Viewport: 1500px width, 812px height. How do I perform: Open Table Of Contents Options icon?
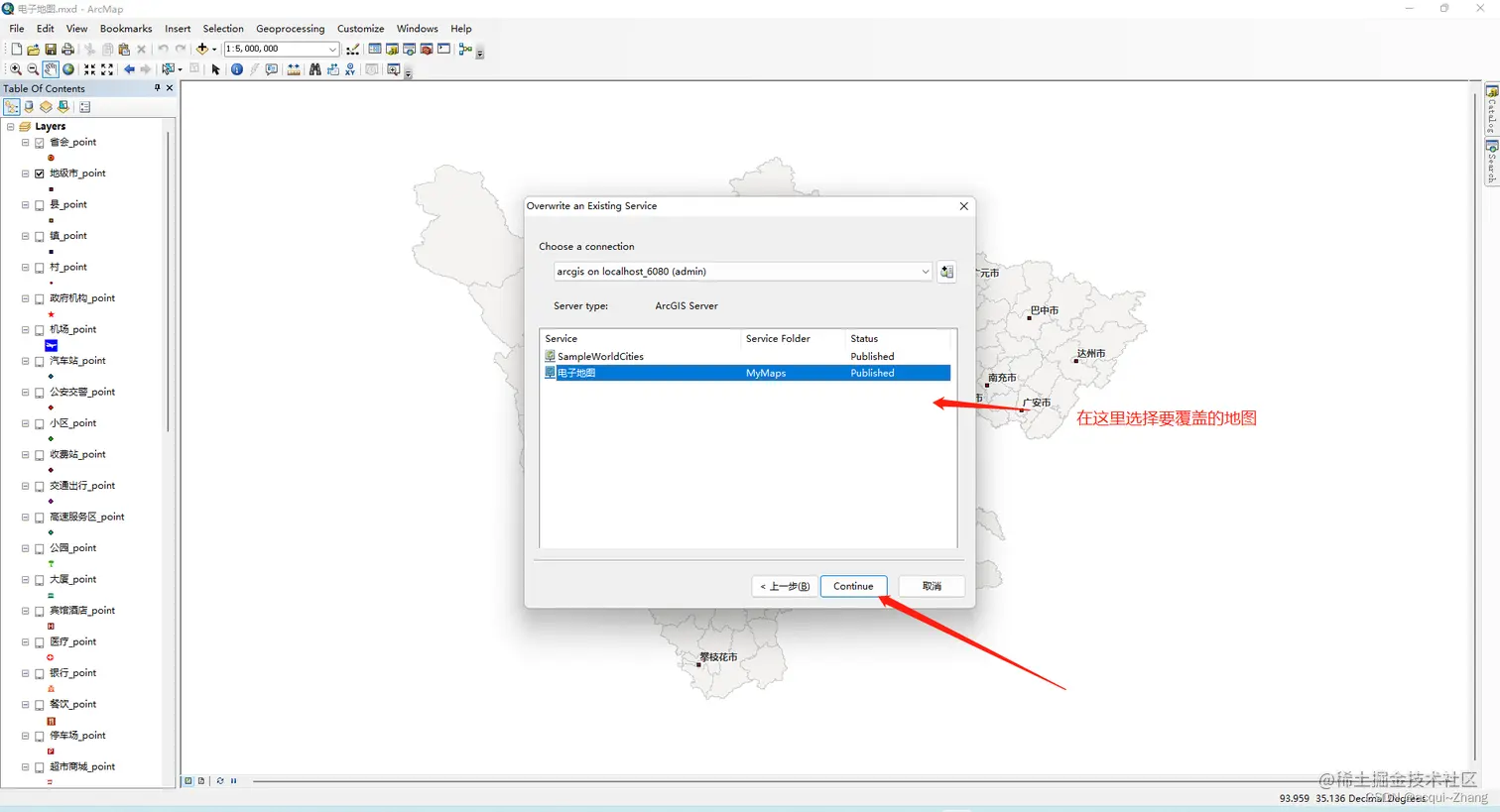tap(85, 106)
